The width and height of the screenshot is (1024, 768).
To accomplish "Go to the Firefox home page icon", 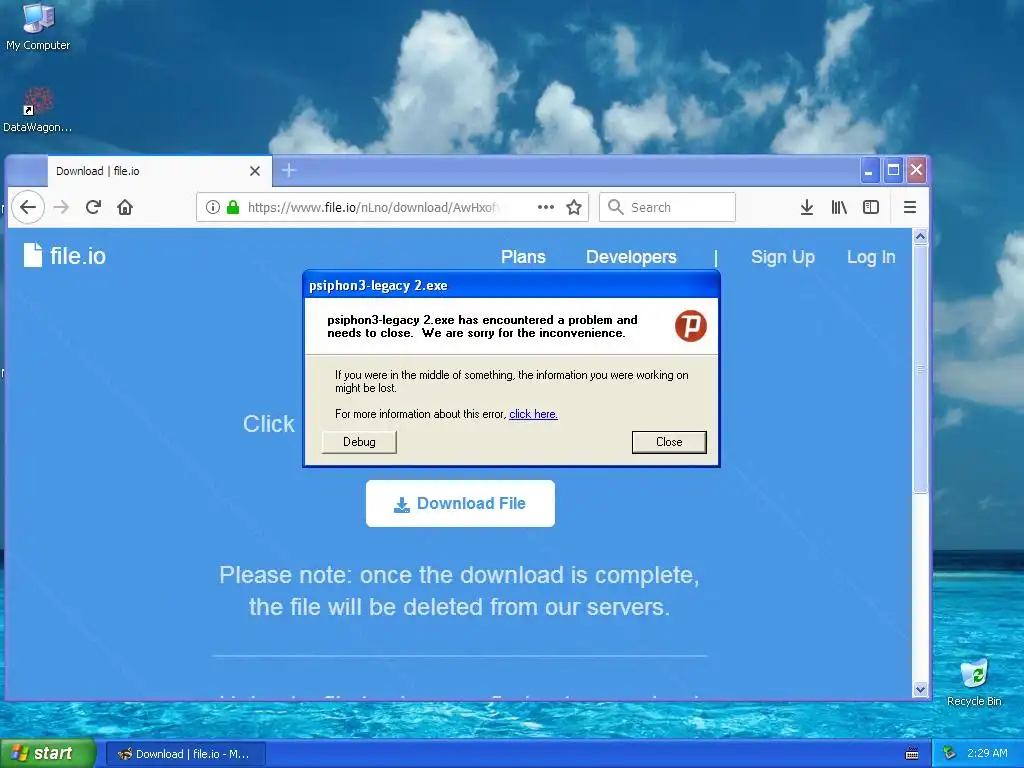I will [125, 207].
